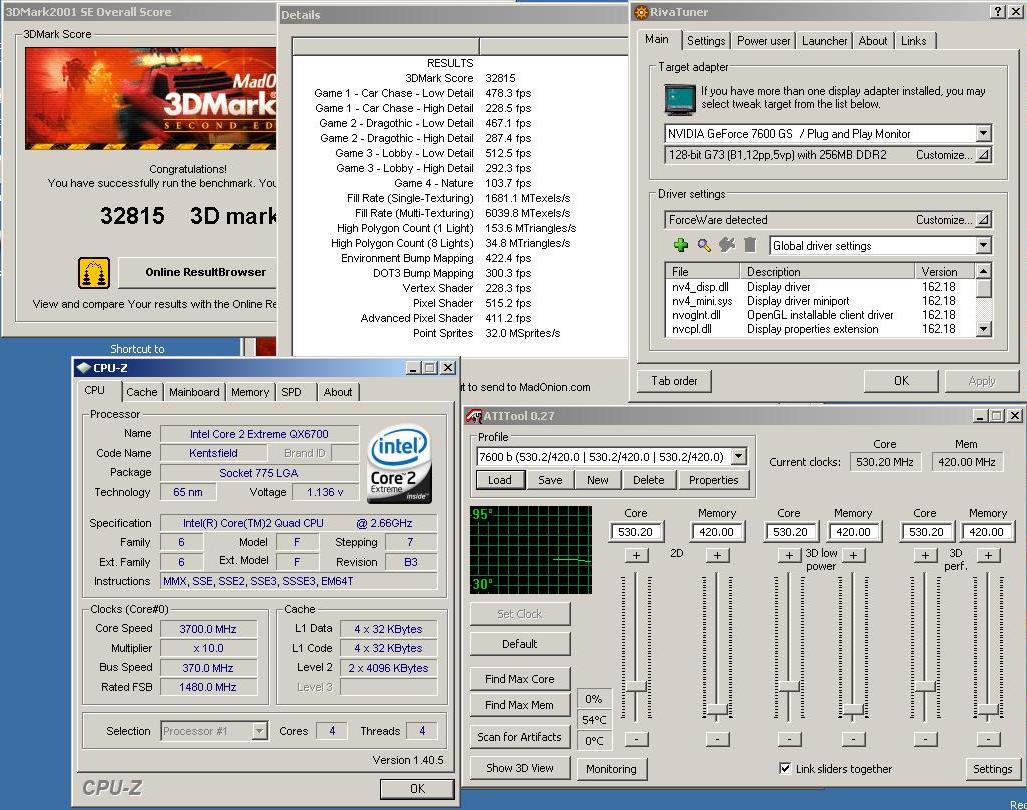1027x810 pixels.
Task: Click Scan for Artifacts button
Action: point(520,737)
